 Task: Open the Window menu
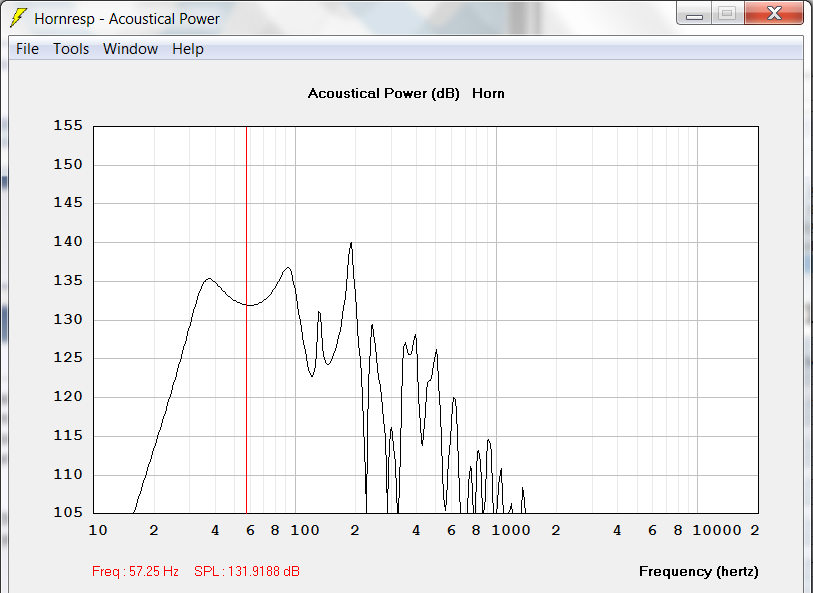[130, 49]
